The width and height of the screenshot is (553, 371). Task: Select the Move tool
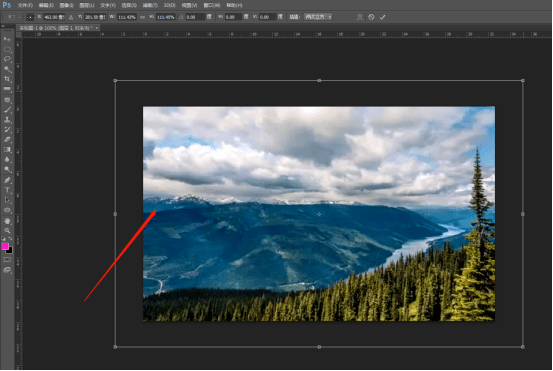pos(7,39)
